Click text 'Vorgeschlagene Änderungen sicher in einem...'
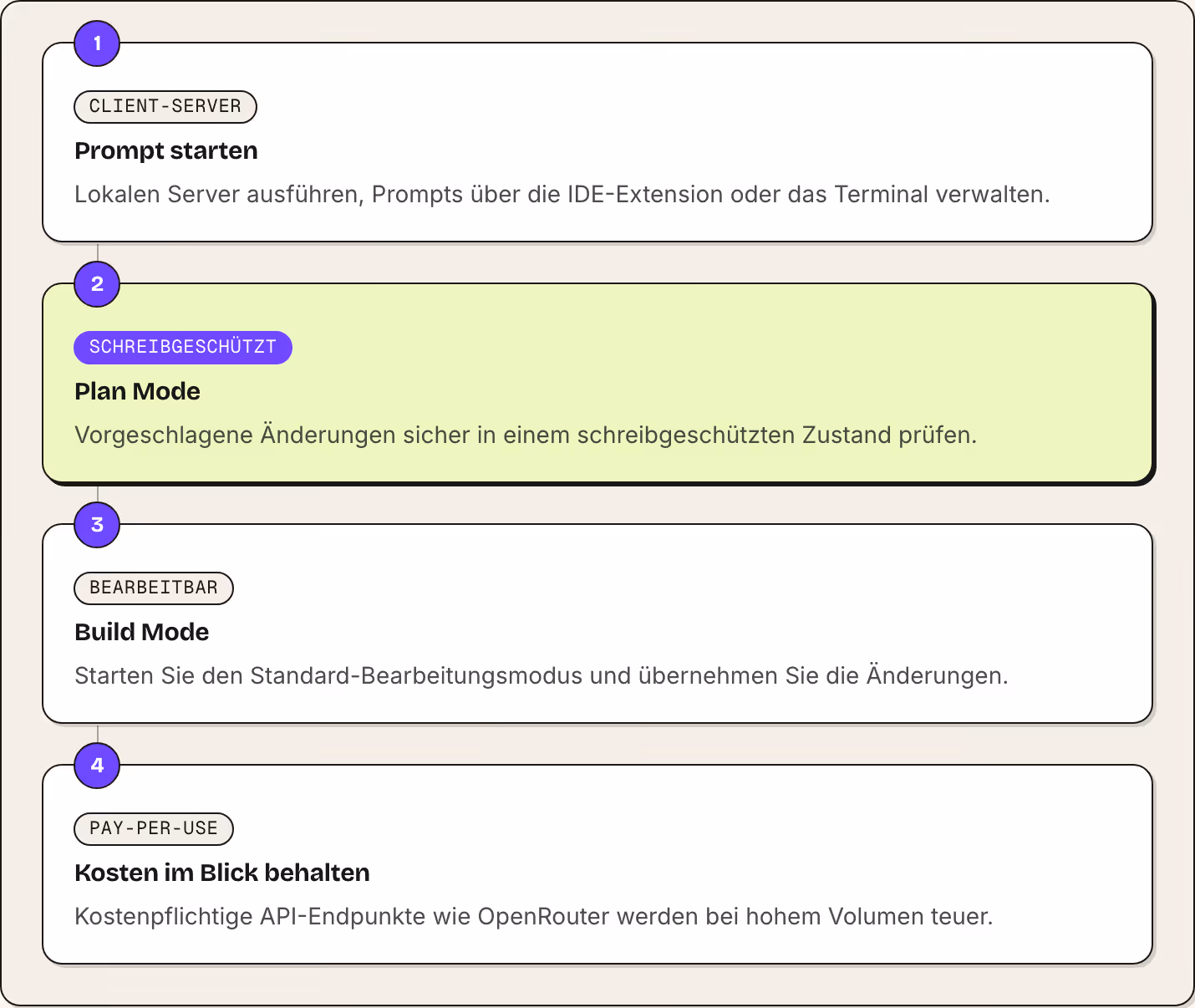The height and width of the screenshot is (1008, 1195). coord(526,435)
